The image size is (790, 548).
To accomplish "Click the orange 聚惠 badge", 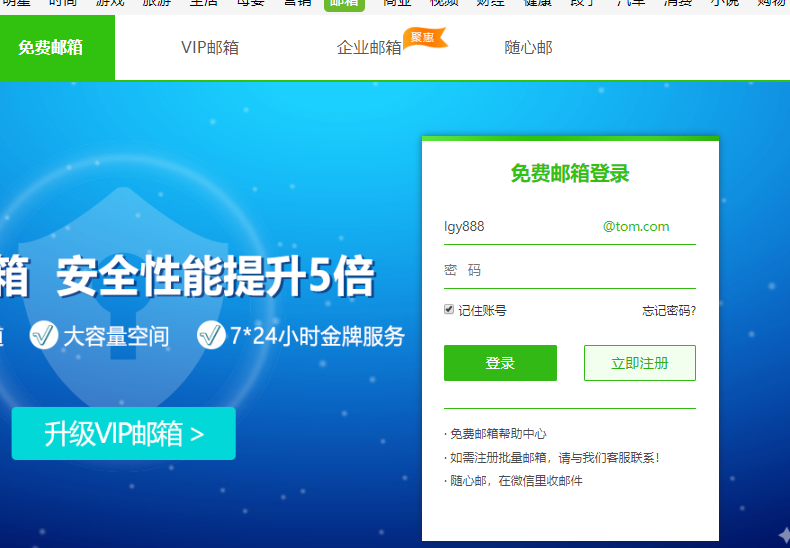I will (x=424, y=38).
